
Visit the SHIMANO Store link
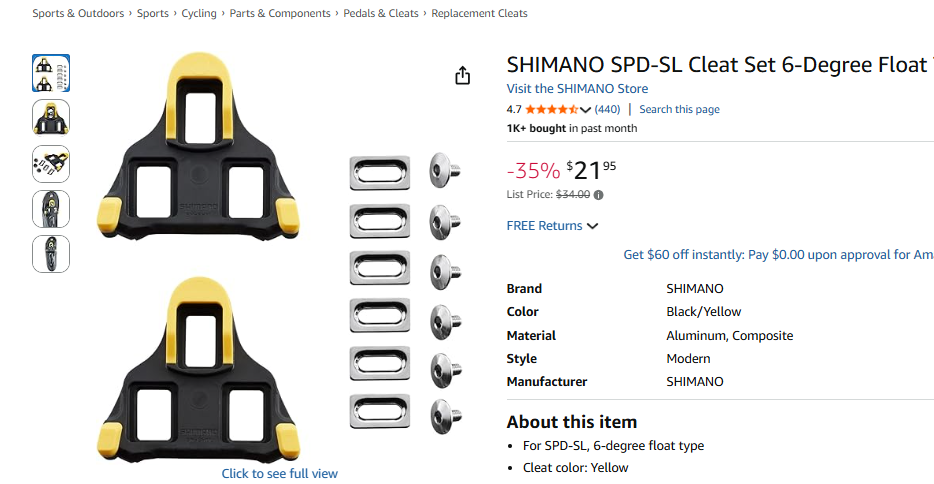point(577,89)
